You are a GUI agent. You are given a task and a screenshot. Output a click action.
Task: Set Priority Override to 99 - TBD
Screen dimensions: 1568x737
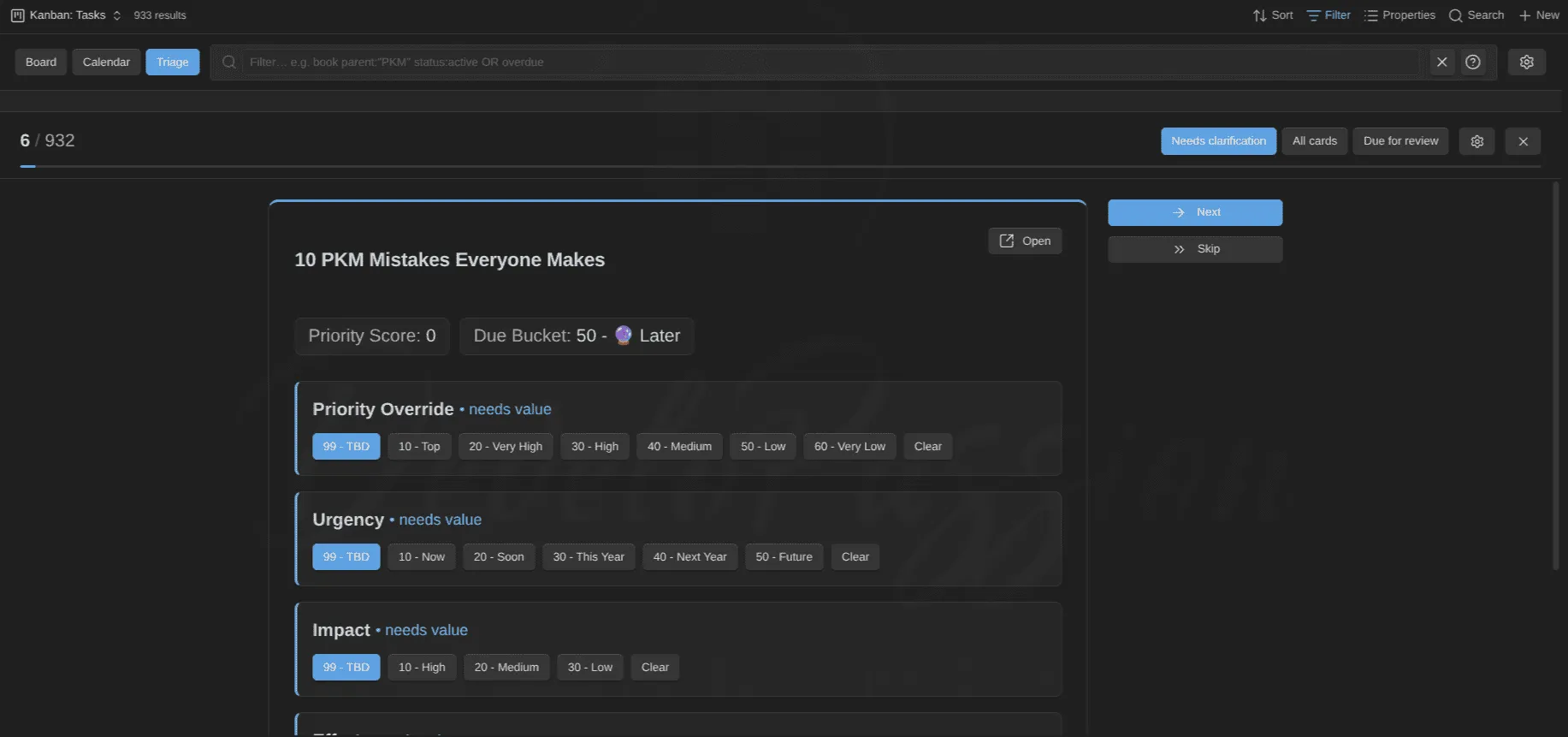click(346, 447)
